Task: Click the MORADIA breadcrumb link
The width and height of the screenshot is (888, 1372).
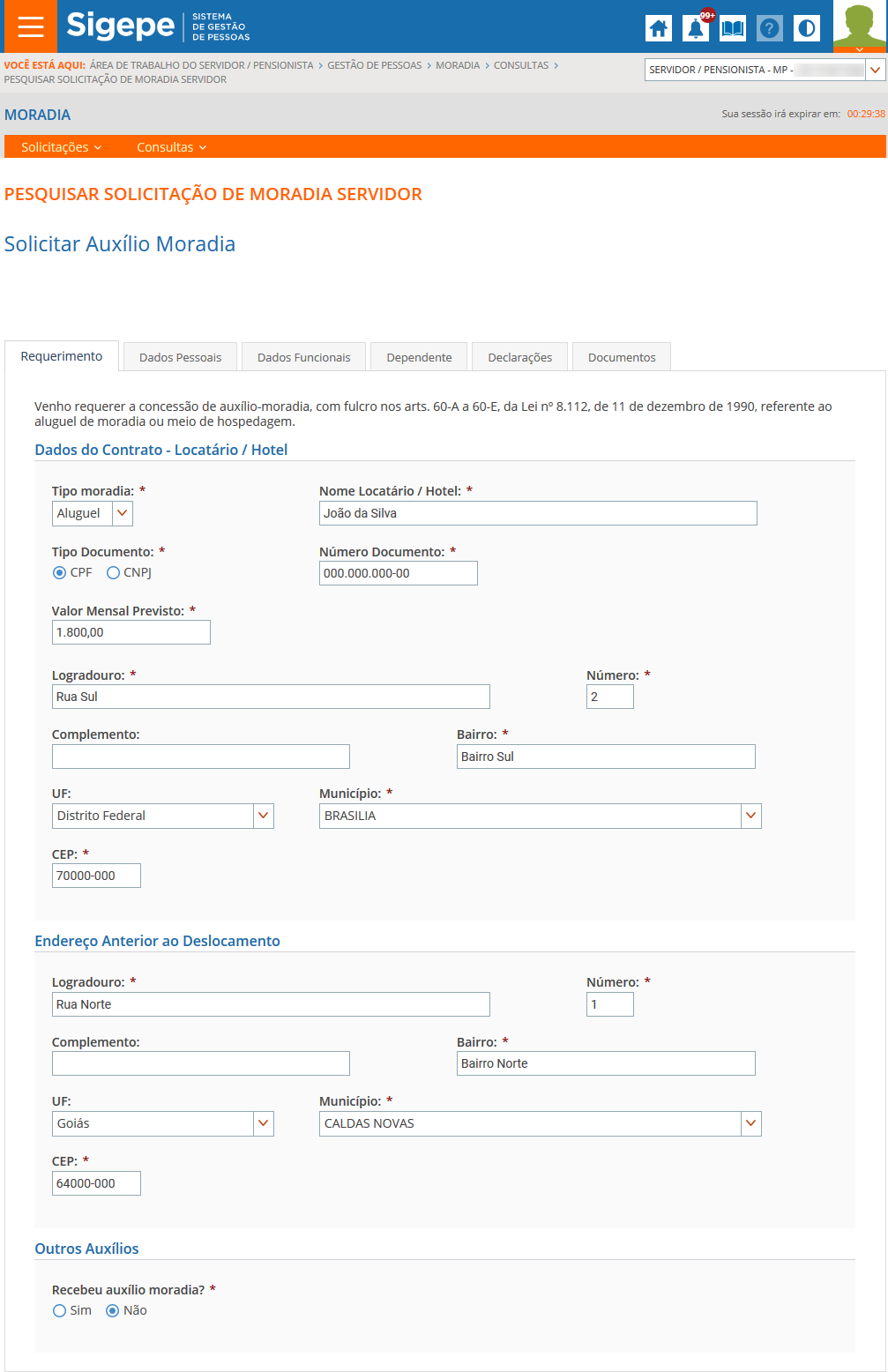Action: point(458,65)
